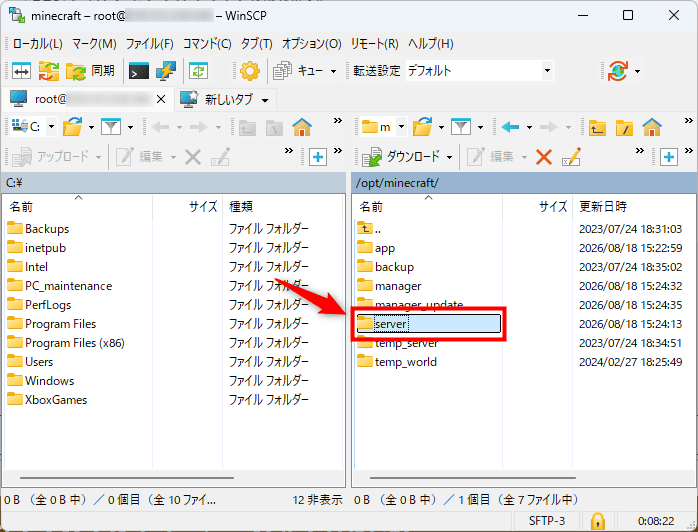The height and width of the screenshot is (532, 698).
Task: Click the キュー queue button
Action: [297, 71]
